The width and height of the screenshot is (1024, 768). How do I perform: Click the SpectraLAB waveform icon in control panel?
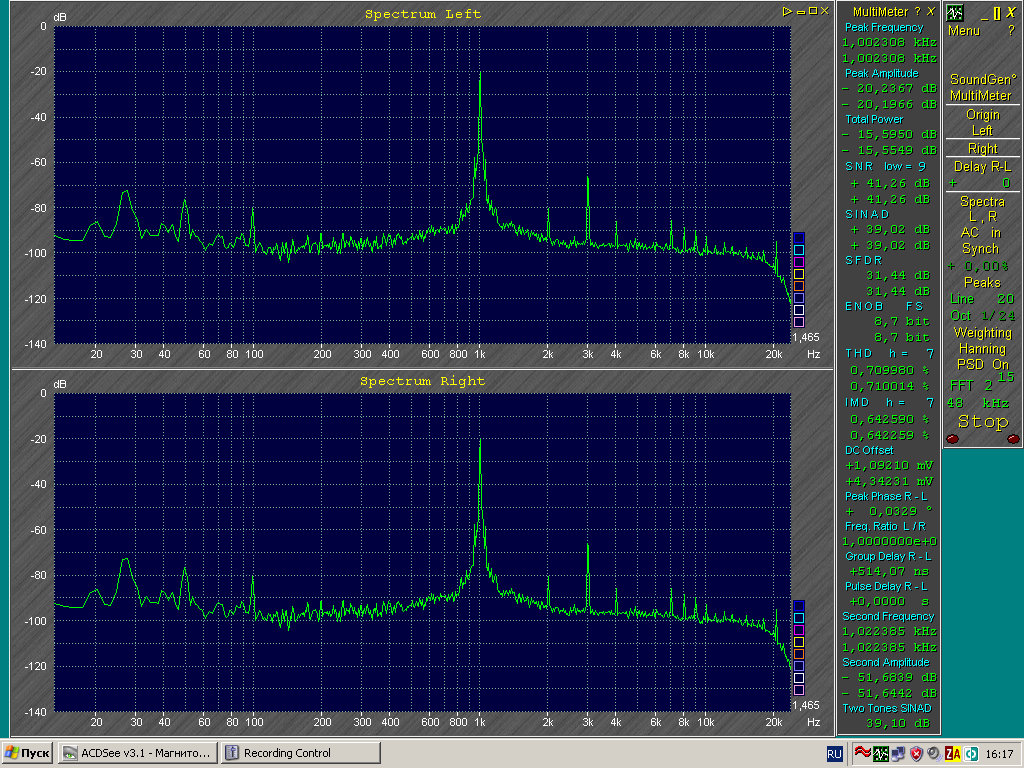955,13
